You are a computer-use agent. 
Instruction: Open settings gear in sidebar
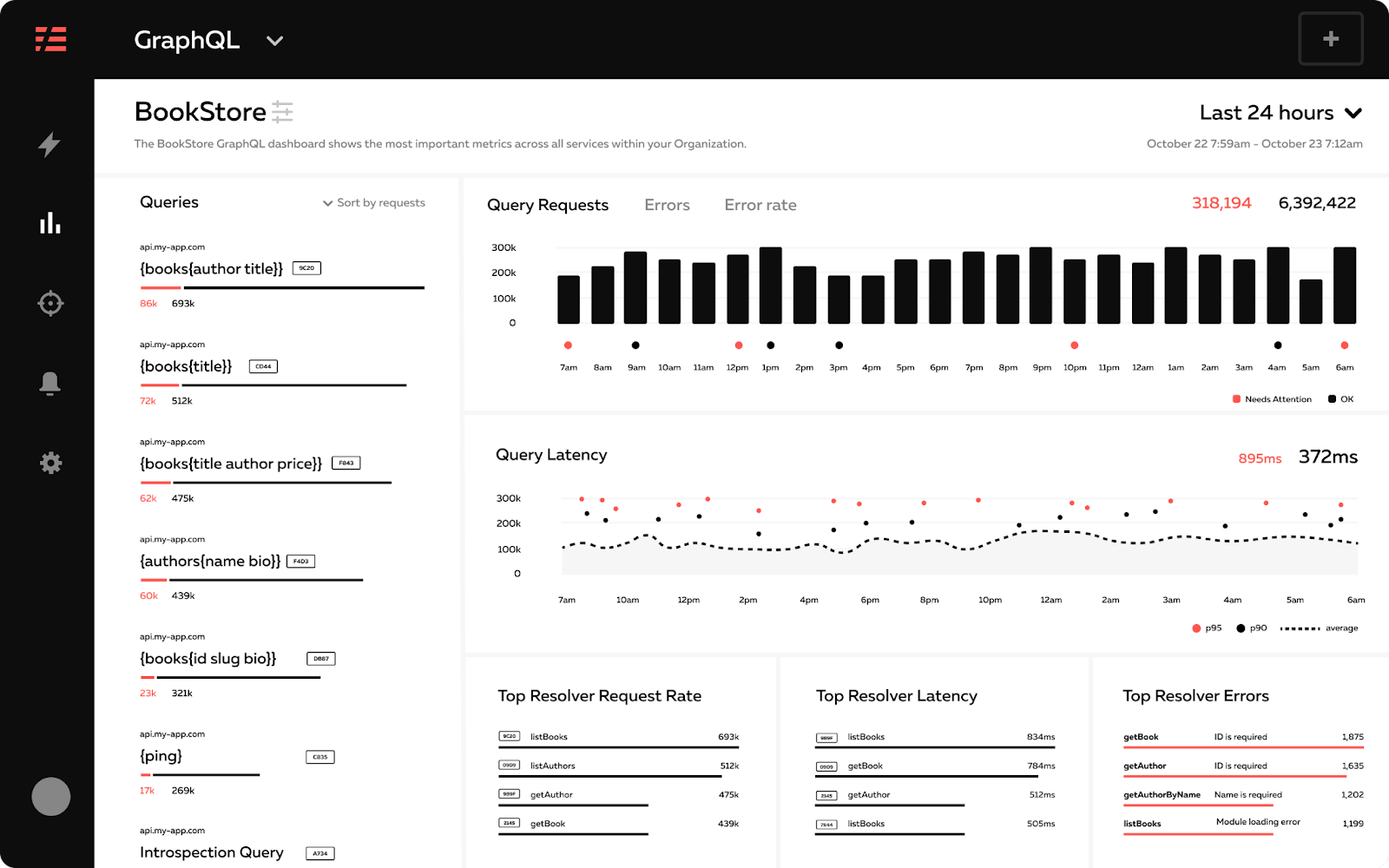pyautogui.click(x=50, y=463)
